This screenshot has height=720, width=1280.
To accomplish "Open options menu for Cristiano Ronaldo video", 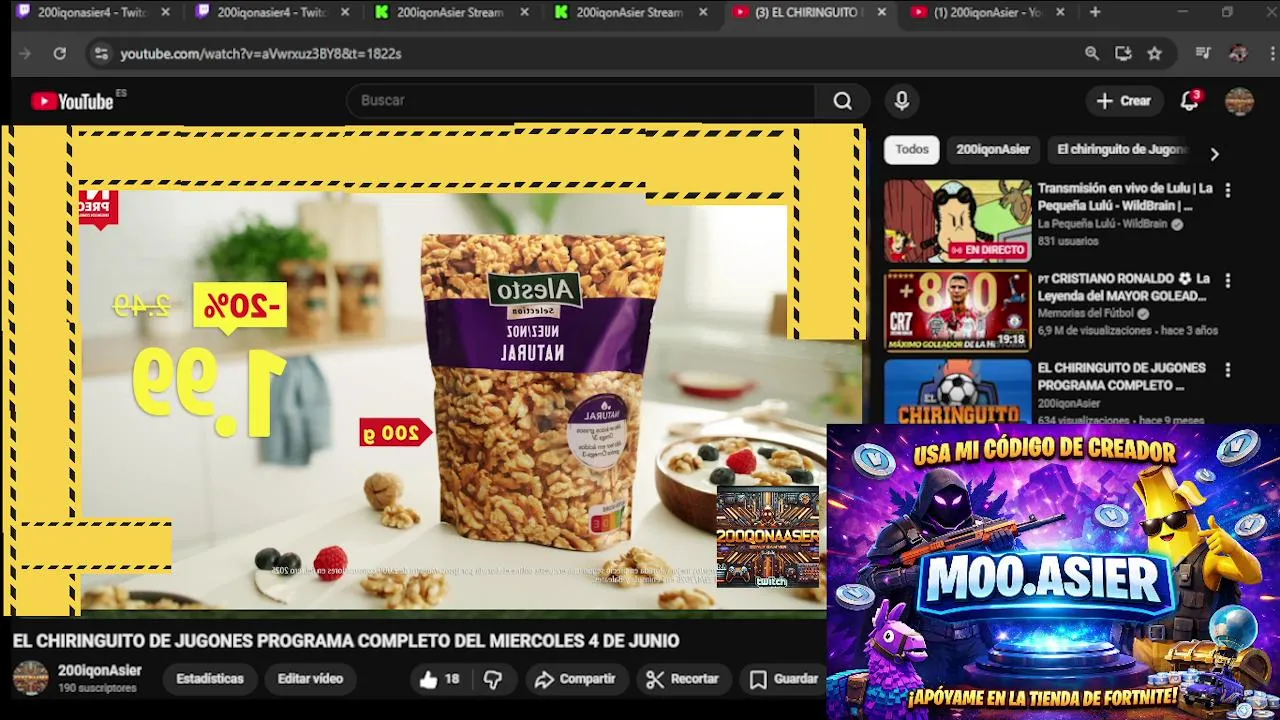I will point(1228,280).
